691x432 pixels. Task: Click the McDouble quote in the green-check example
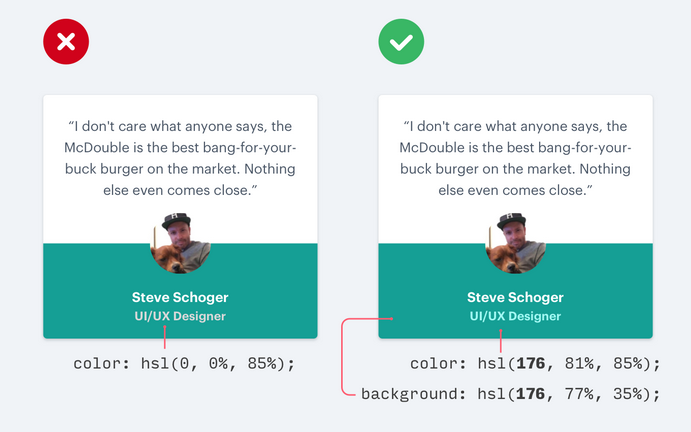pyautogui.click(x=516, y=158)
